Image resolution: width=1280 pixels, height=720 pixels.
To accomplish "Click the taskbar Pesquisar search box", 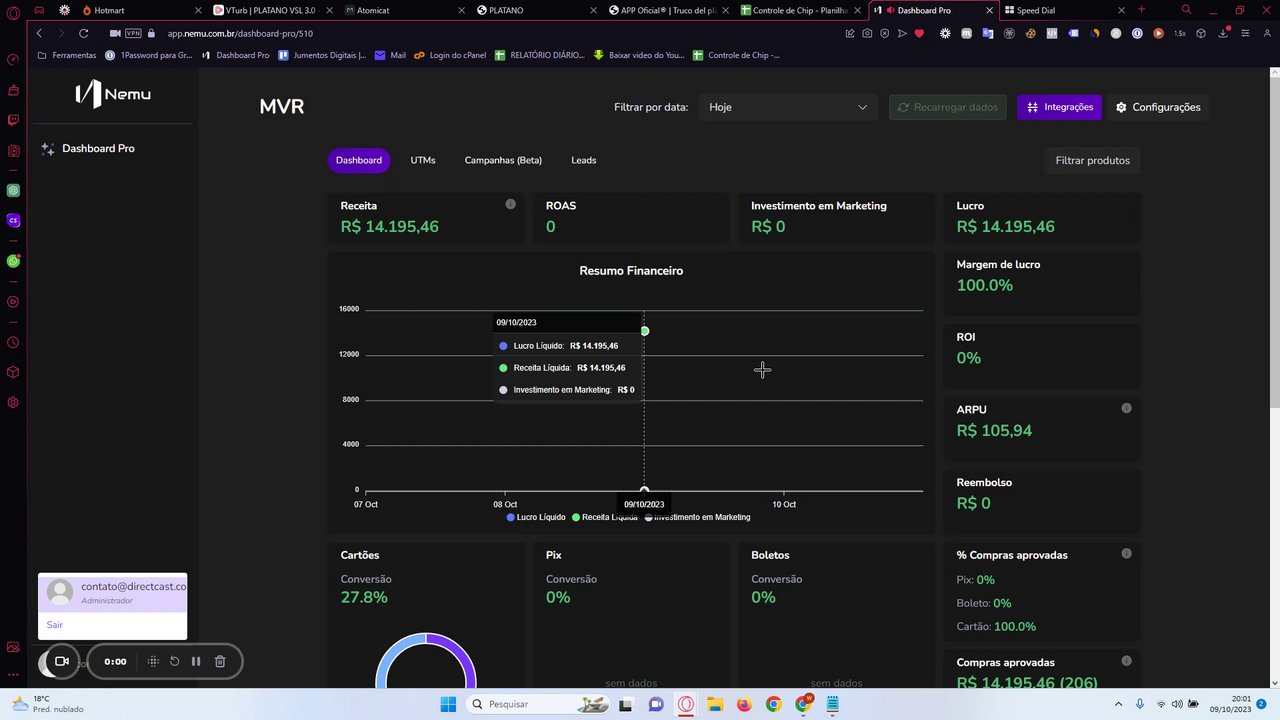I will (x=539, y=704).
